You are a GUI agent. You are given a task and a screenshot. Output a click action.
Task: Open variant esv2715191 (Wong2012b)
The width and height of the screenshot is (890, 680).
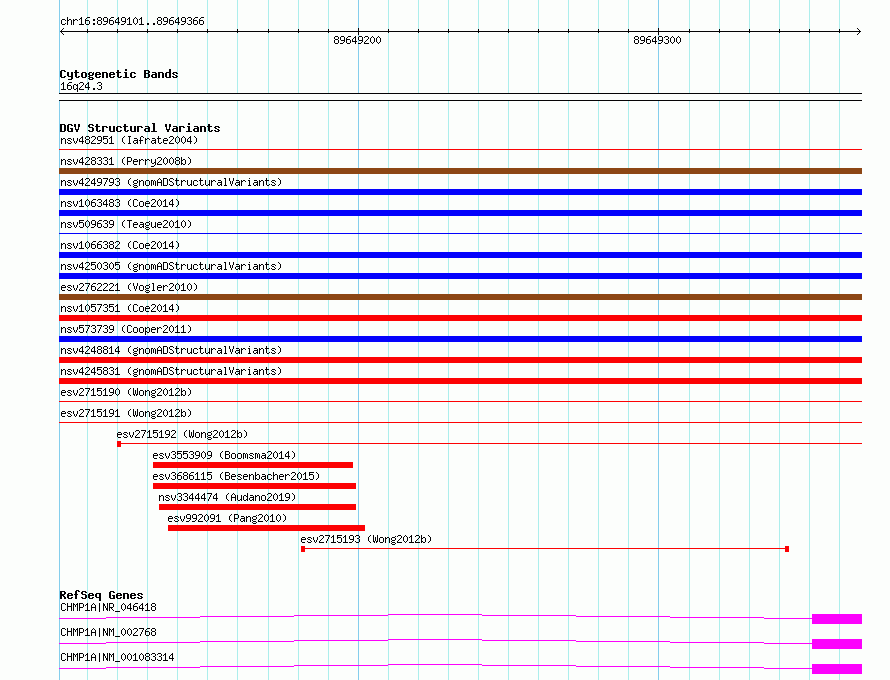coord(126,413)
